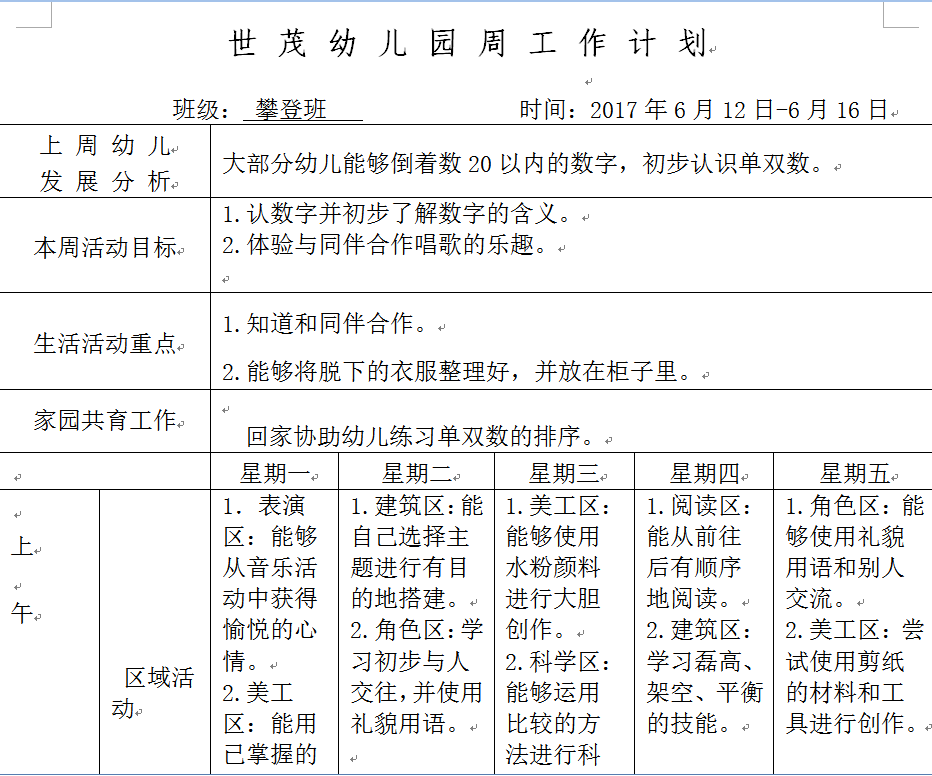Click the 星期三 column header
The width and height of the screenshot is (932, 776).
[x=564, y=473]
